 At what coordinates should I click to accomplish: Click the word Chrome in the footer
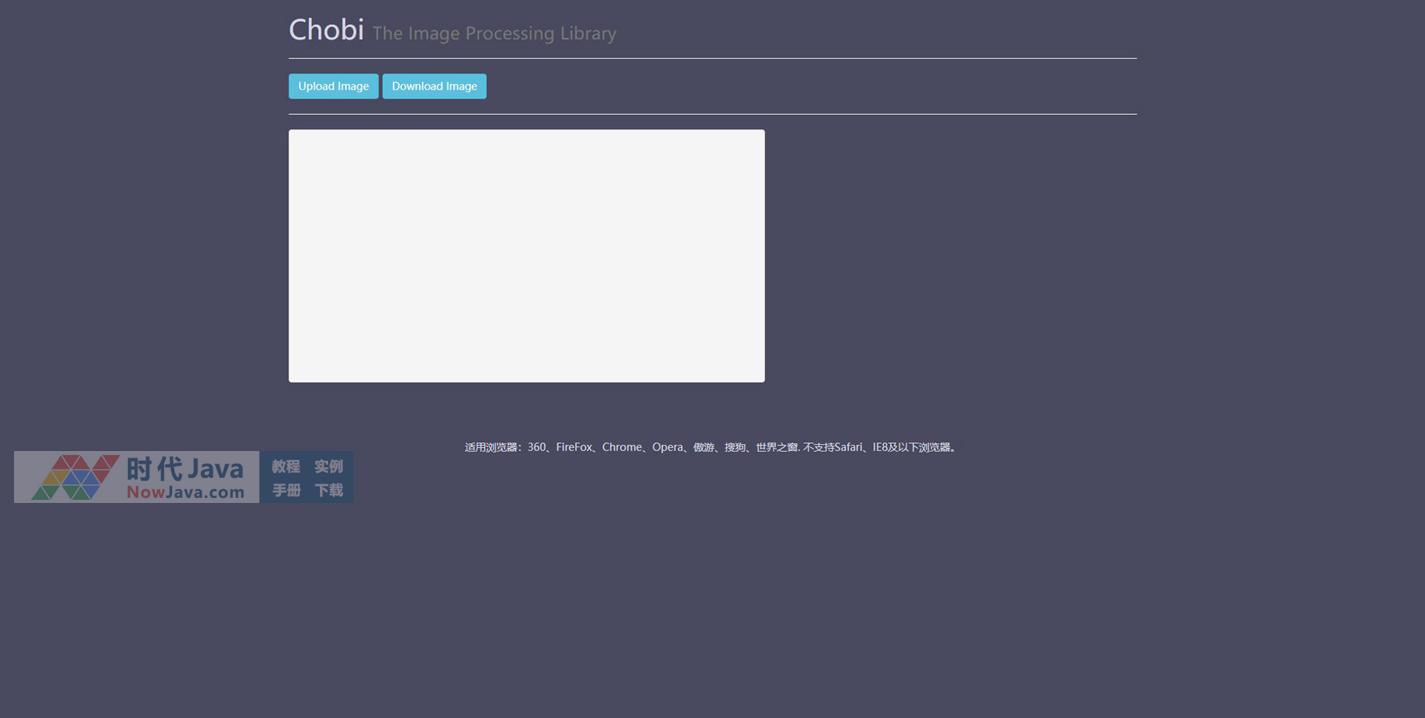pos(622,447)
